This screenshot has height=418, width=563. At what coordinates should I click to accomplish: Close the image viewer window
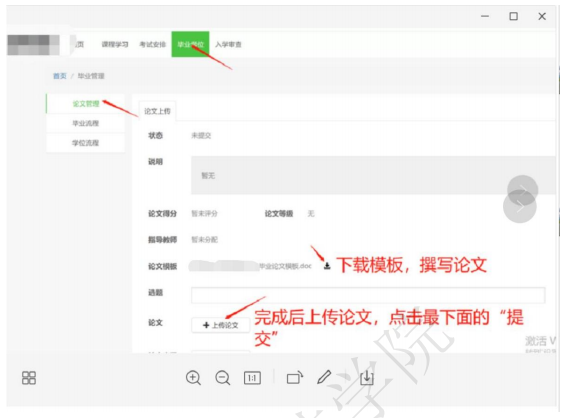point(542,16)
